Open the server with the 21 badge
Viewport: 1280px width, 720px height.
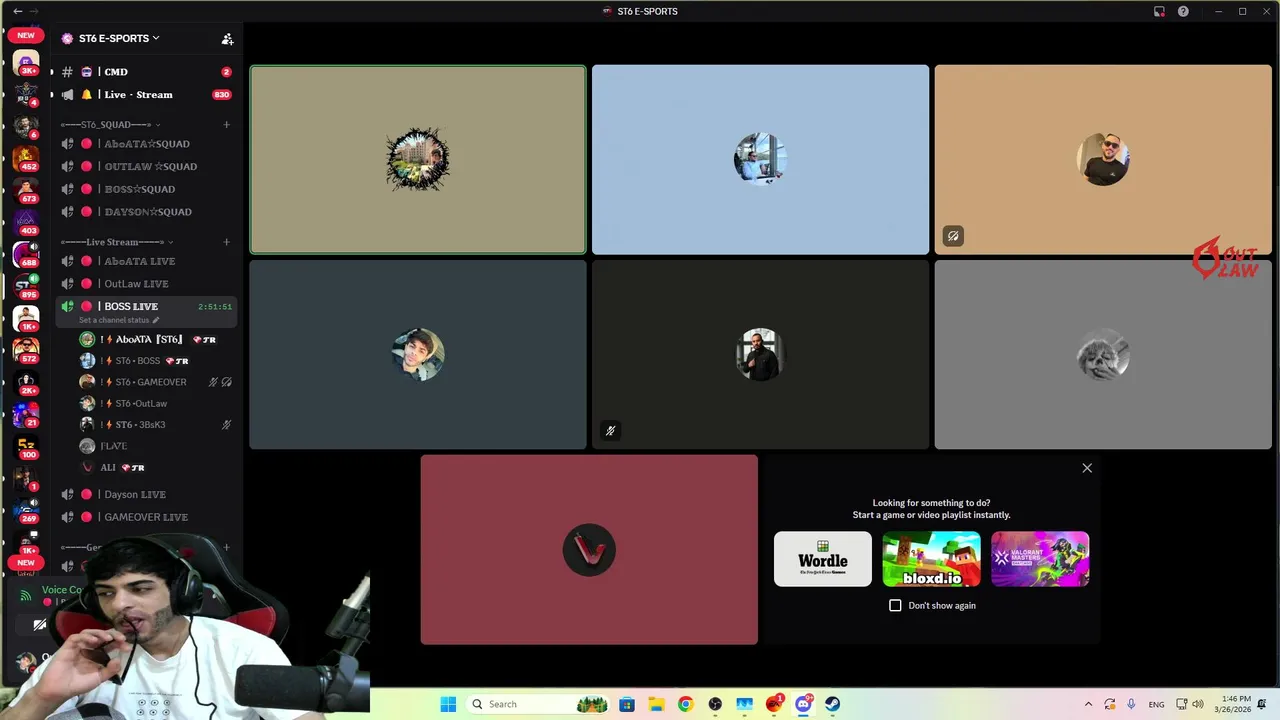pyautogui.click(x=26, y=414)
